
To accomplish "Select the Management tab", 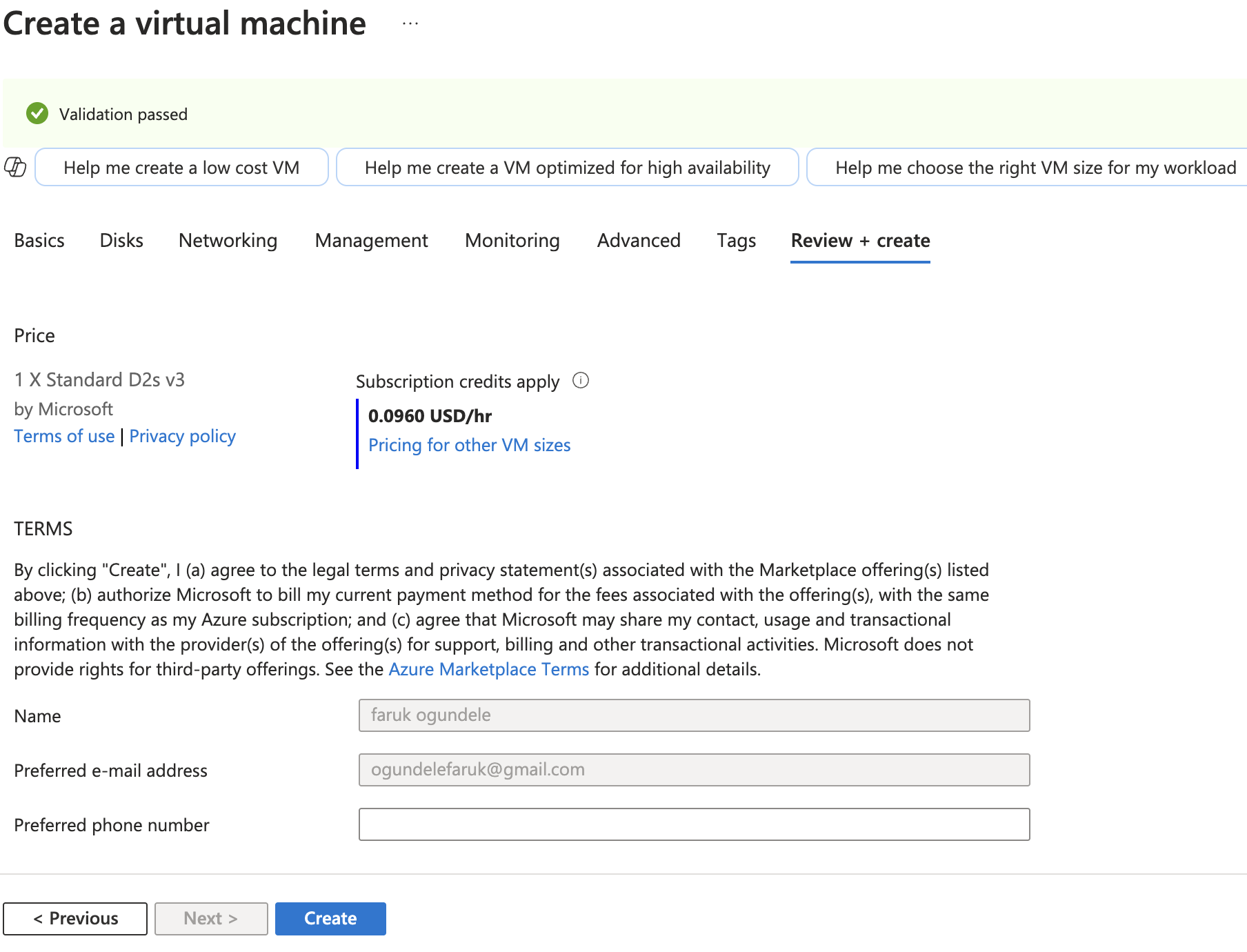I will [371, 241].
